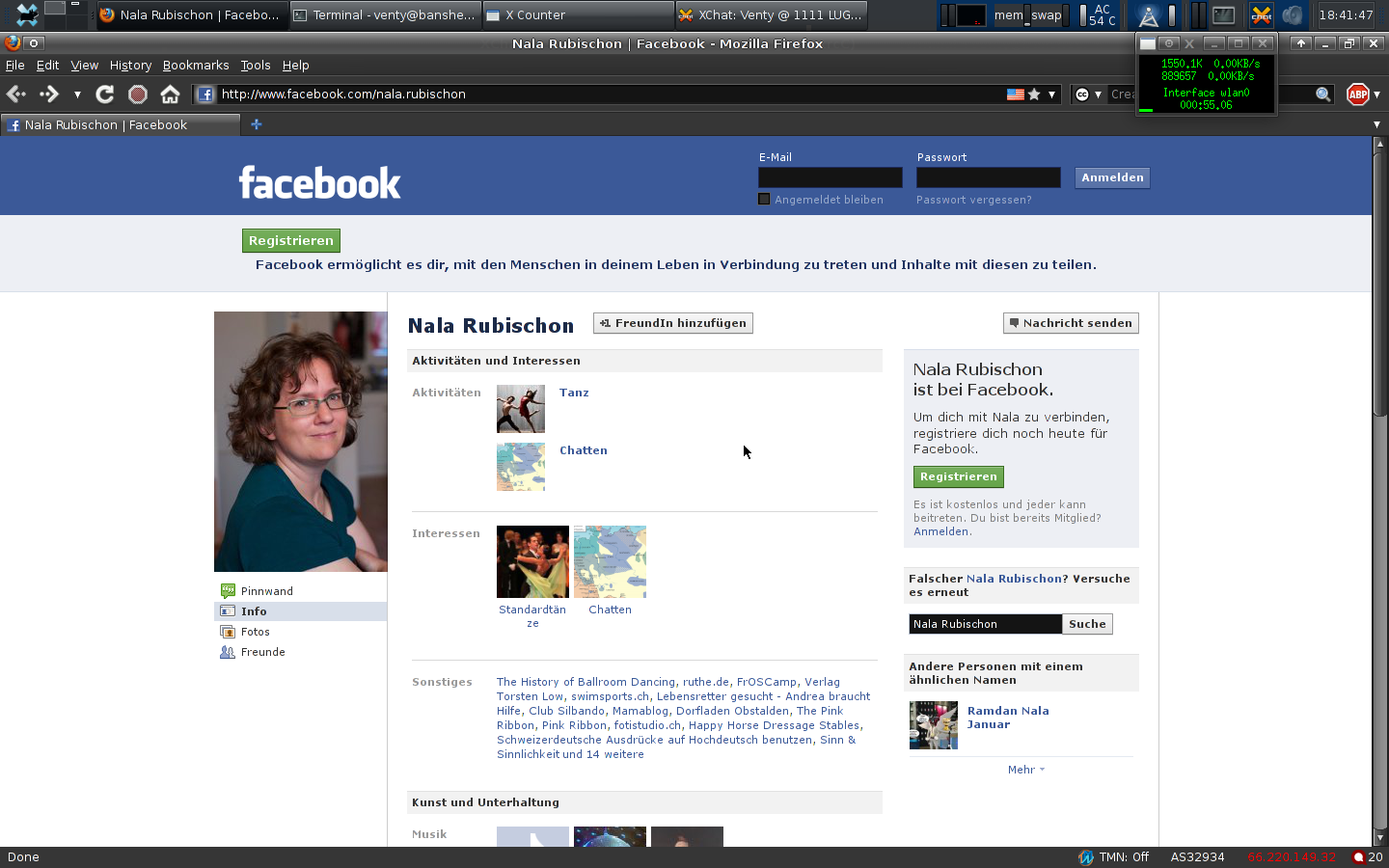Go to the Home page icon
This screenshot has width=1389, height=868.
coord(170,94)
